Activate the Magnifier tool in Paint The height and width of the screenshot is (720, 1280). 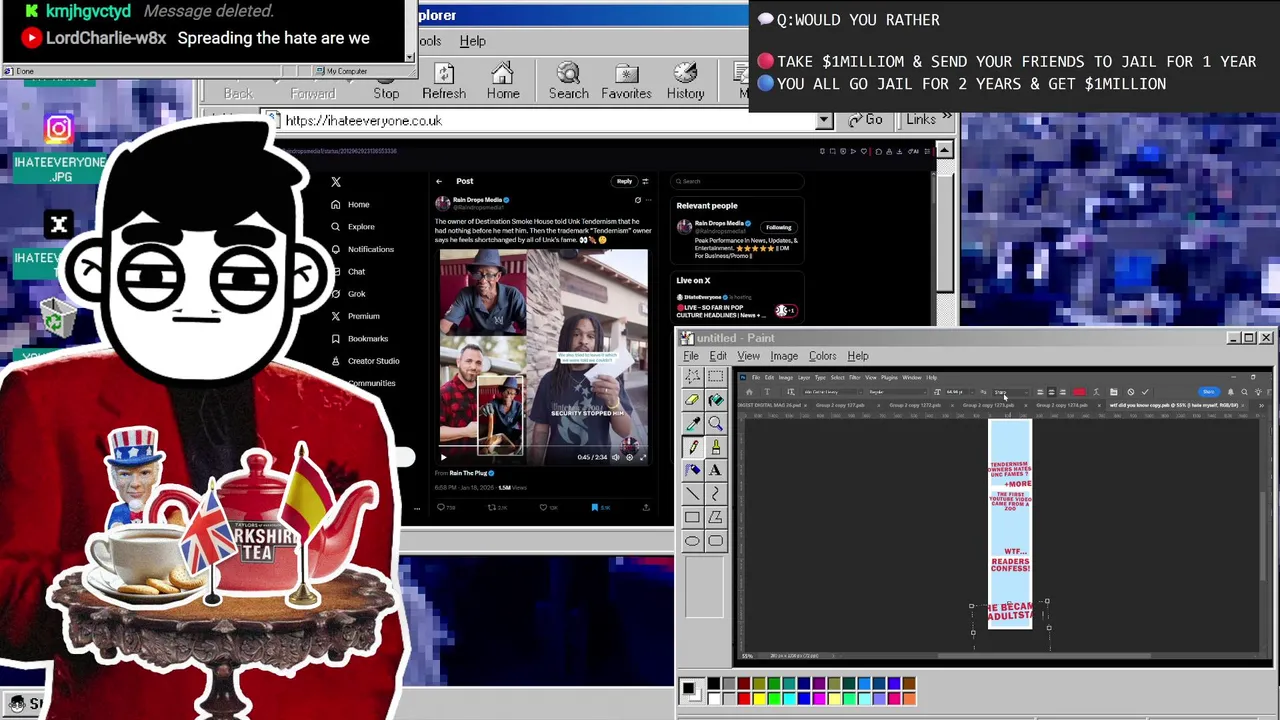click(x=716, y=423)
